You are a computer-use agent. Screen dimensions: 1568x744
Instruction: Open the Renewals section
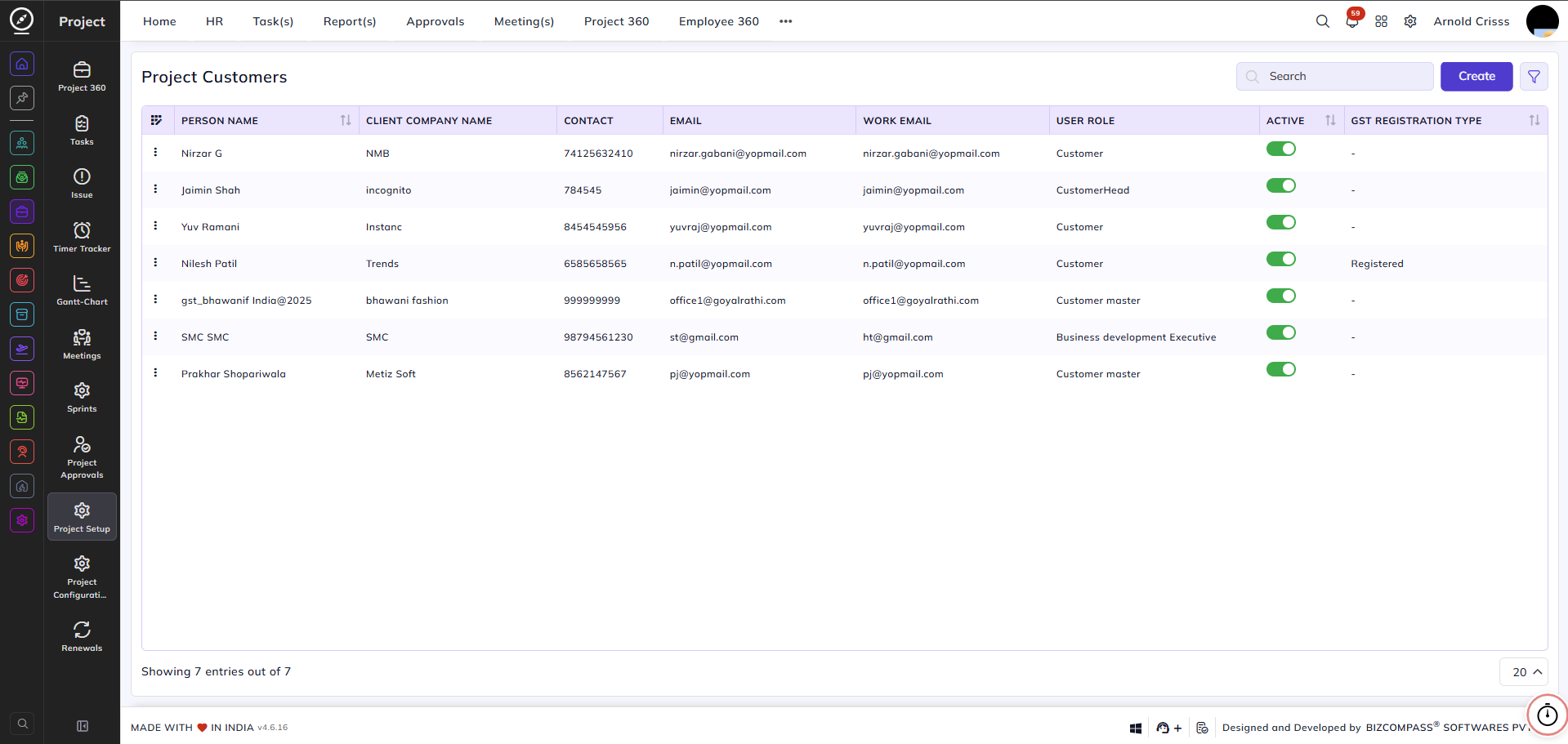pyautogui.click(x=82, y=636)
